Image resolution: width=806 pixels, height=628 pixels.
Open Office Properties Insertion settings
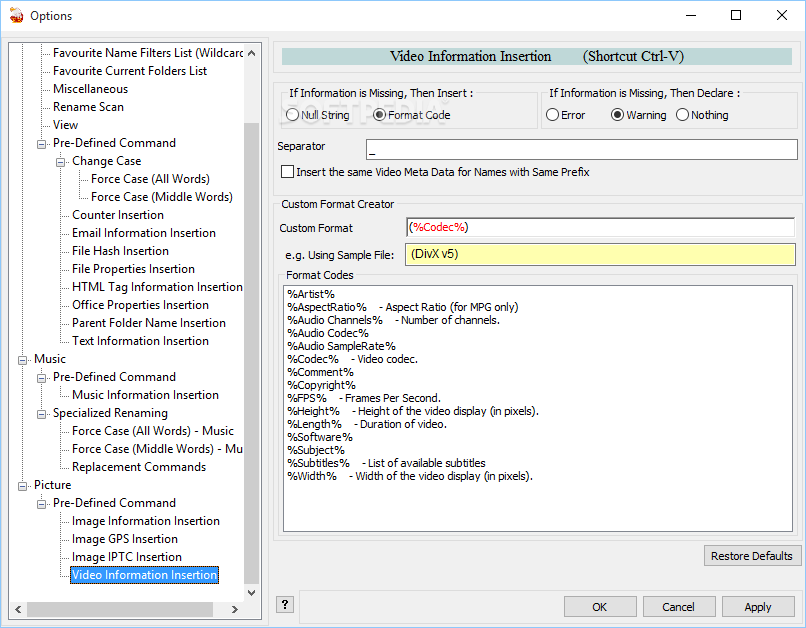140,305
